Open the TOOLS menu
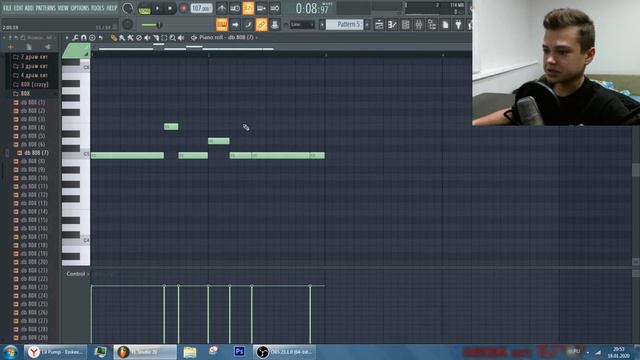This screenshot has height=360, width=640. click(98, 8)
